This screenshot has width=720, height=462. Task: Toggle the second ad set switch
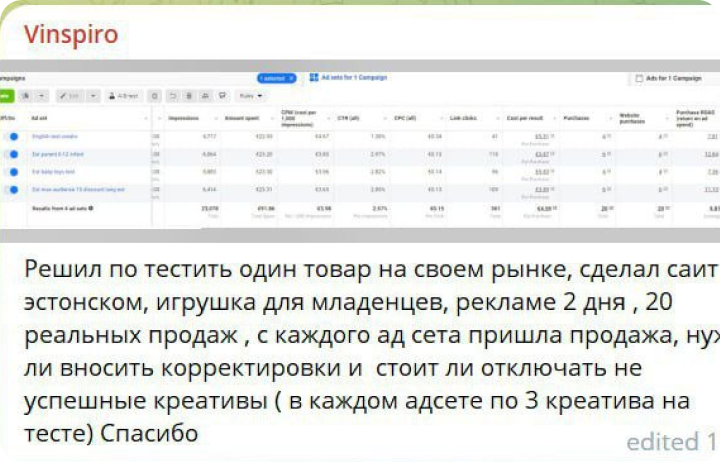coord(12,154)
